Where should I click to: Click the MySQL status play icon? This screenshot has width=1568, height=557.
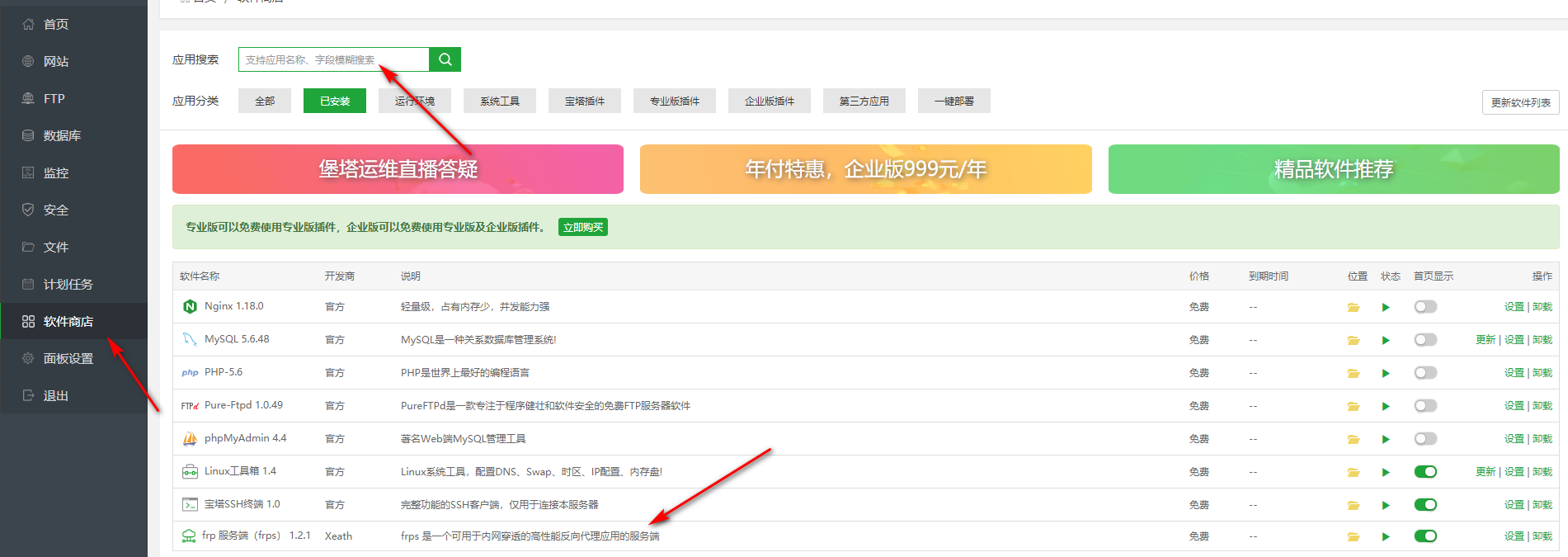[x=1386, y=340]
